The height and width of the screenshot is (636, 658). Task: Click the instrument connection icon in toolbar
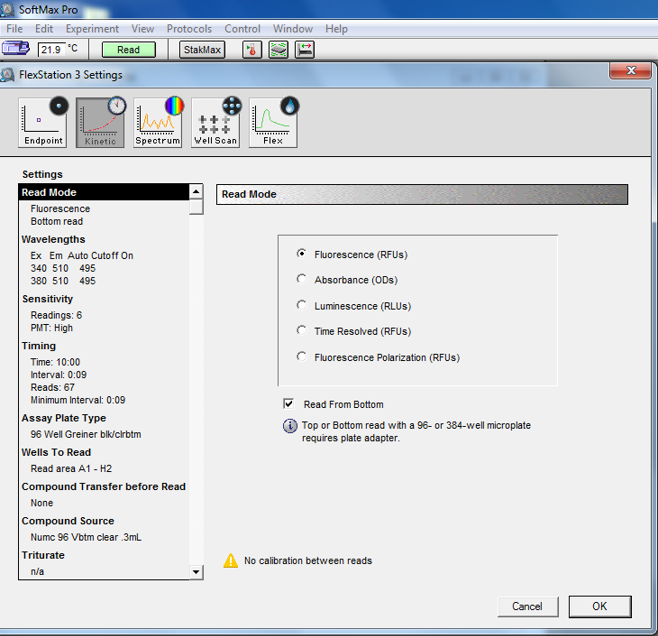pos(16,49)
